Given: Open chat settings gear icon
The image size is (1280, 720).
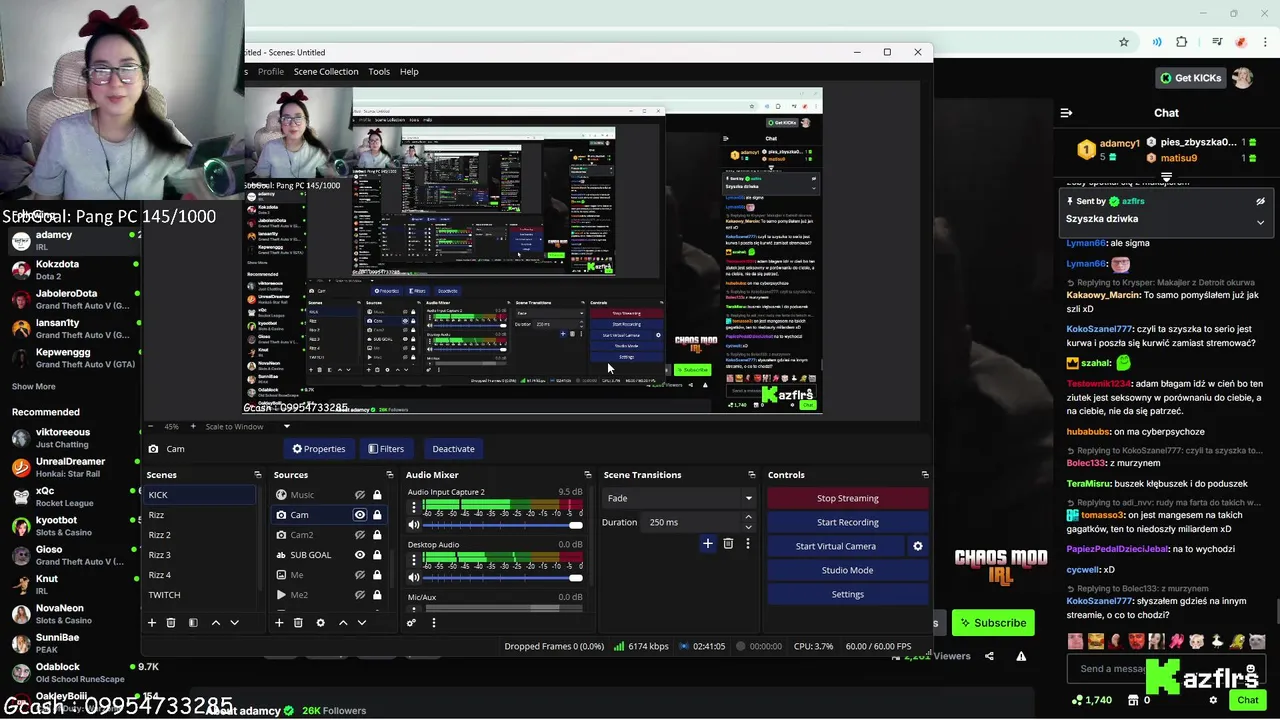Looking at the screenshot, I should tap(1213, 700).
